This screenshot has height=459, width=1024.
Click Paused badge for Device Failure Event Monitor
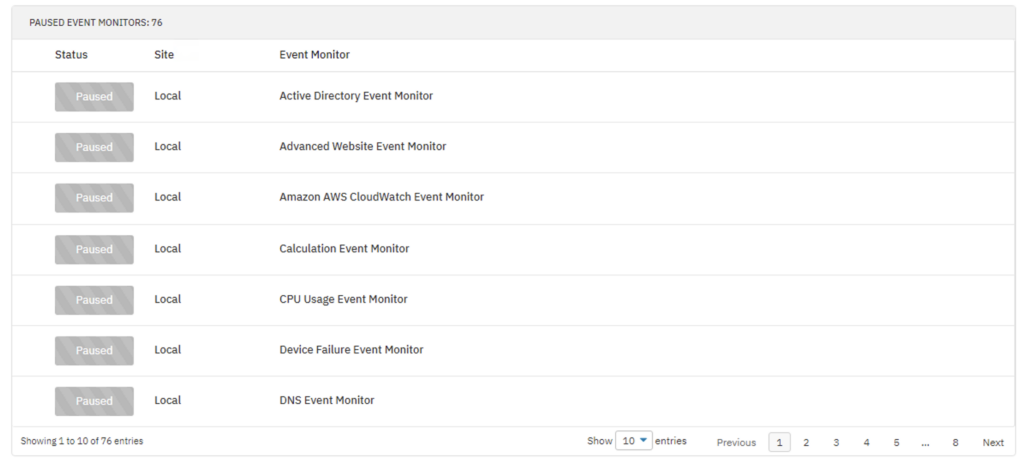click(x=94, y=351)
